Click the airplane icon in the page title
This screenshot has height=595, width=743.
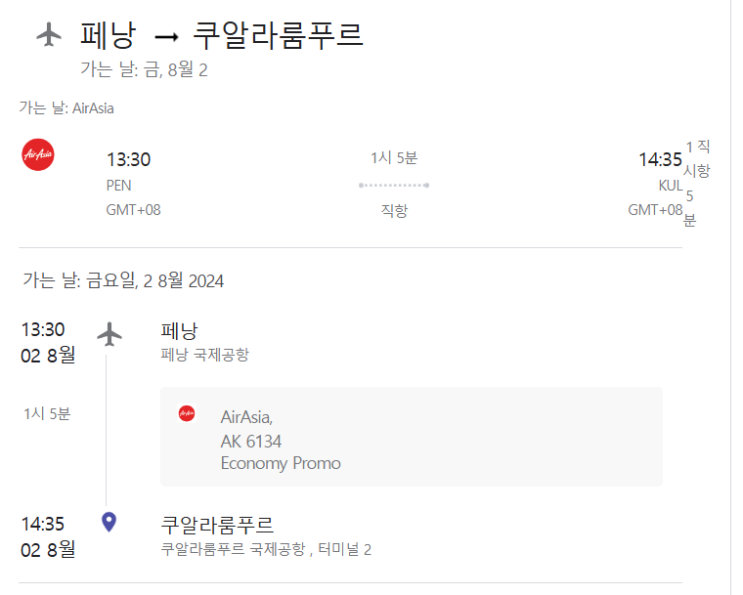[x=49, y=35]
